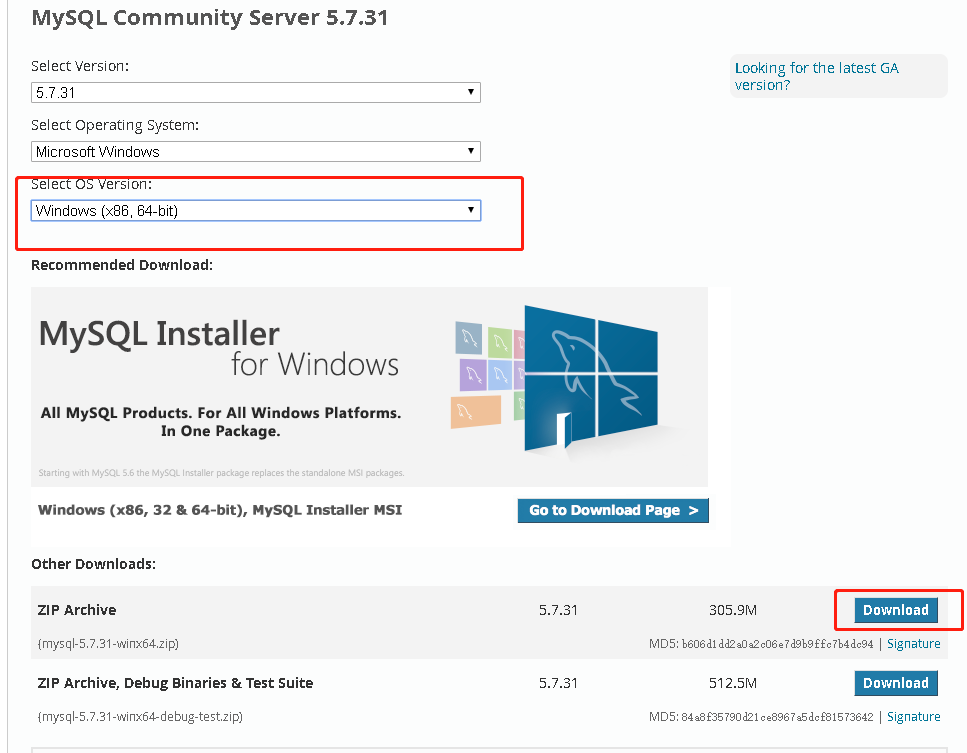Click the 'Select Version:' label
Viewport: 967px width, 753px height.
coord(80,66)
